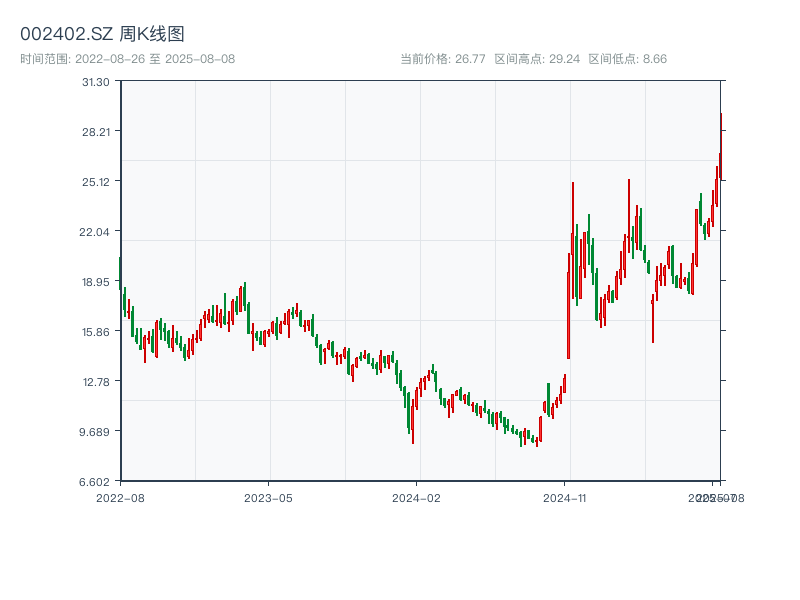Select the 时间范围 date range text

pos(127,59)
